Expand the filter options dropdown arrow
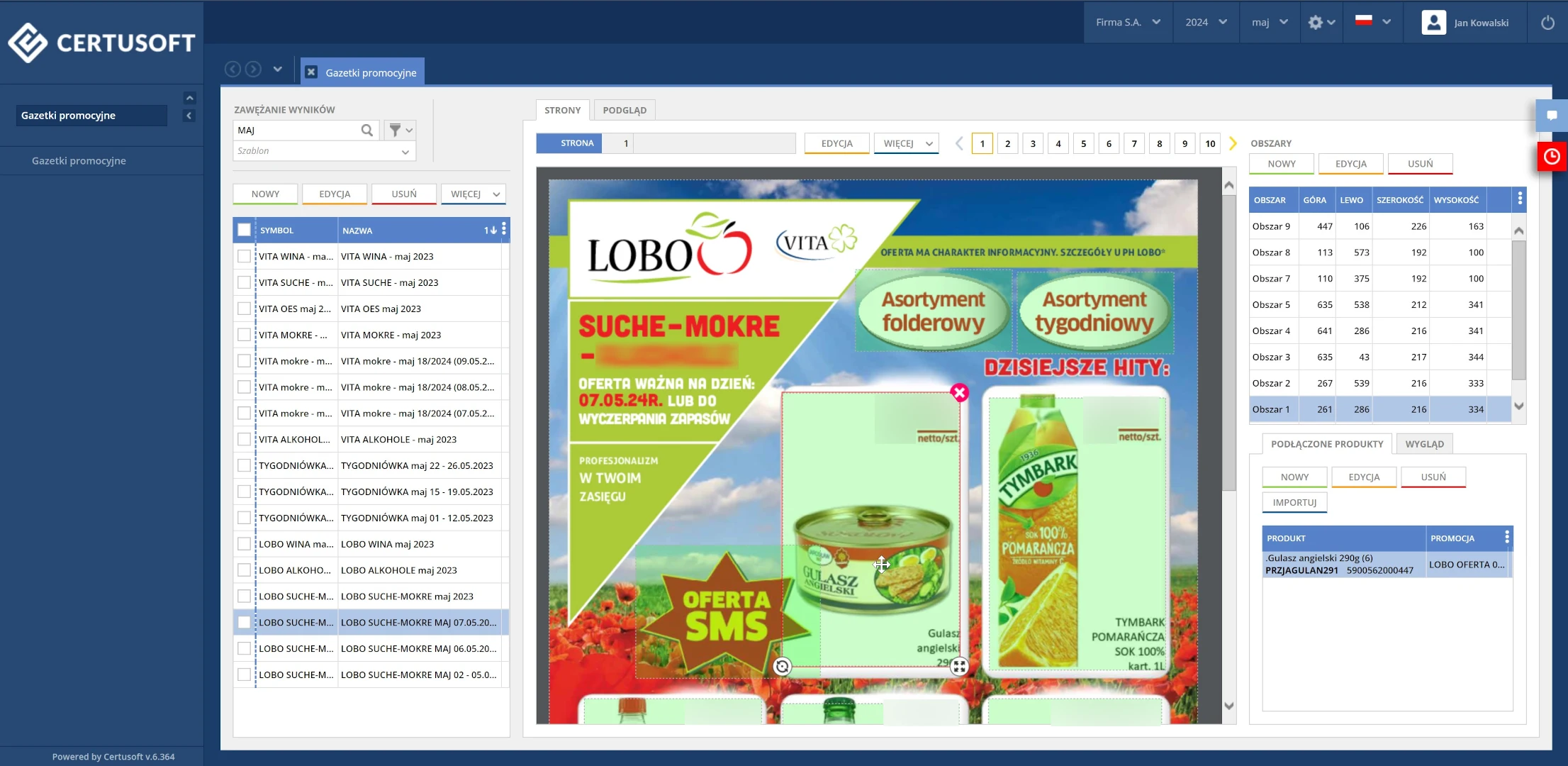Viewport: 1568px width, 766px height. pos(409,131)
